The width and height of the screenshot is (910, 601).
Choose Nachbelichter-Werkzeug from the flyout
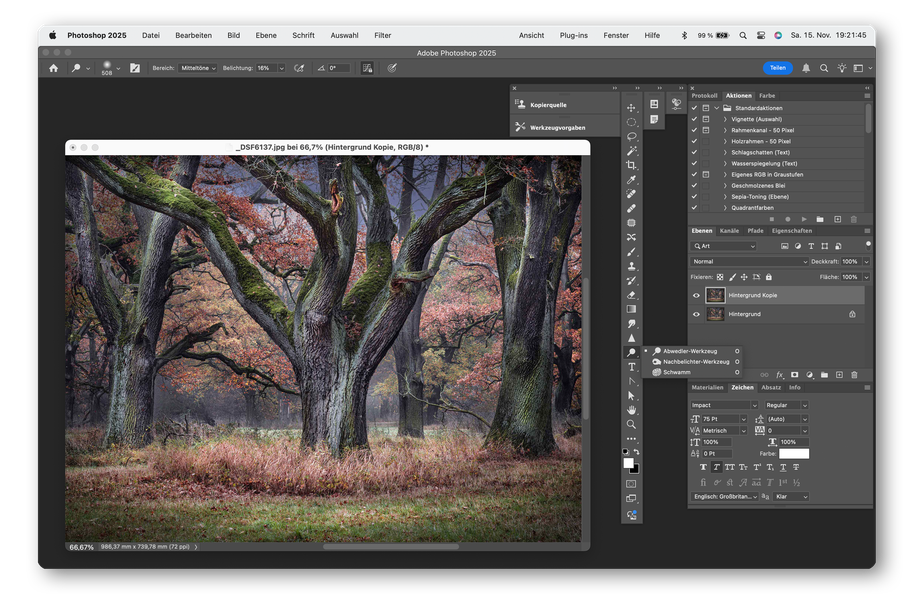coord(696,361)
